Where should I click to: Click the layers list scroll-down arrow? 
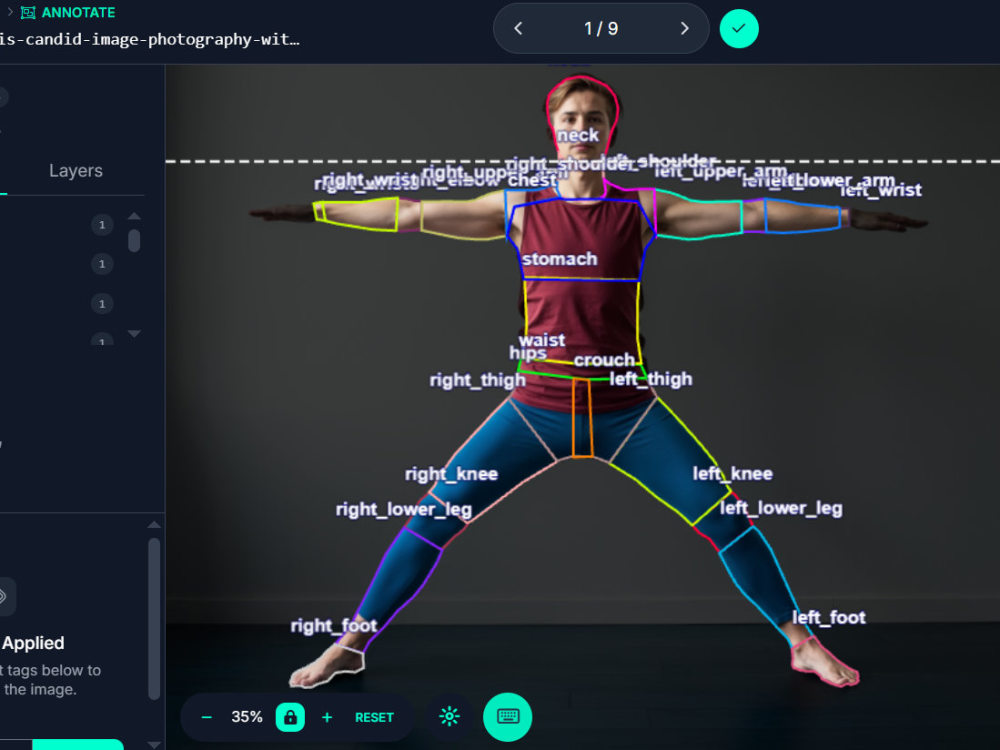tap(134, 334)
